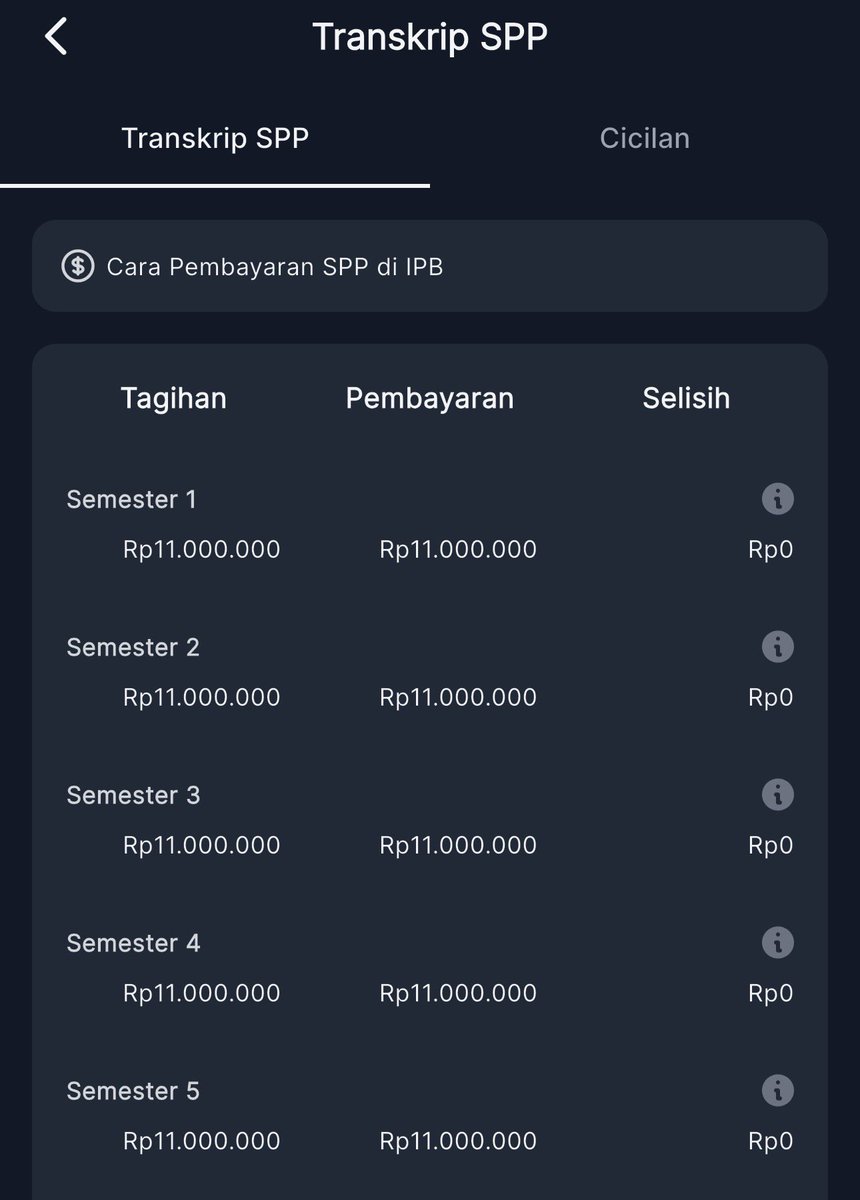Open Semester 5 info icon

click(777, 1090)
